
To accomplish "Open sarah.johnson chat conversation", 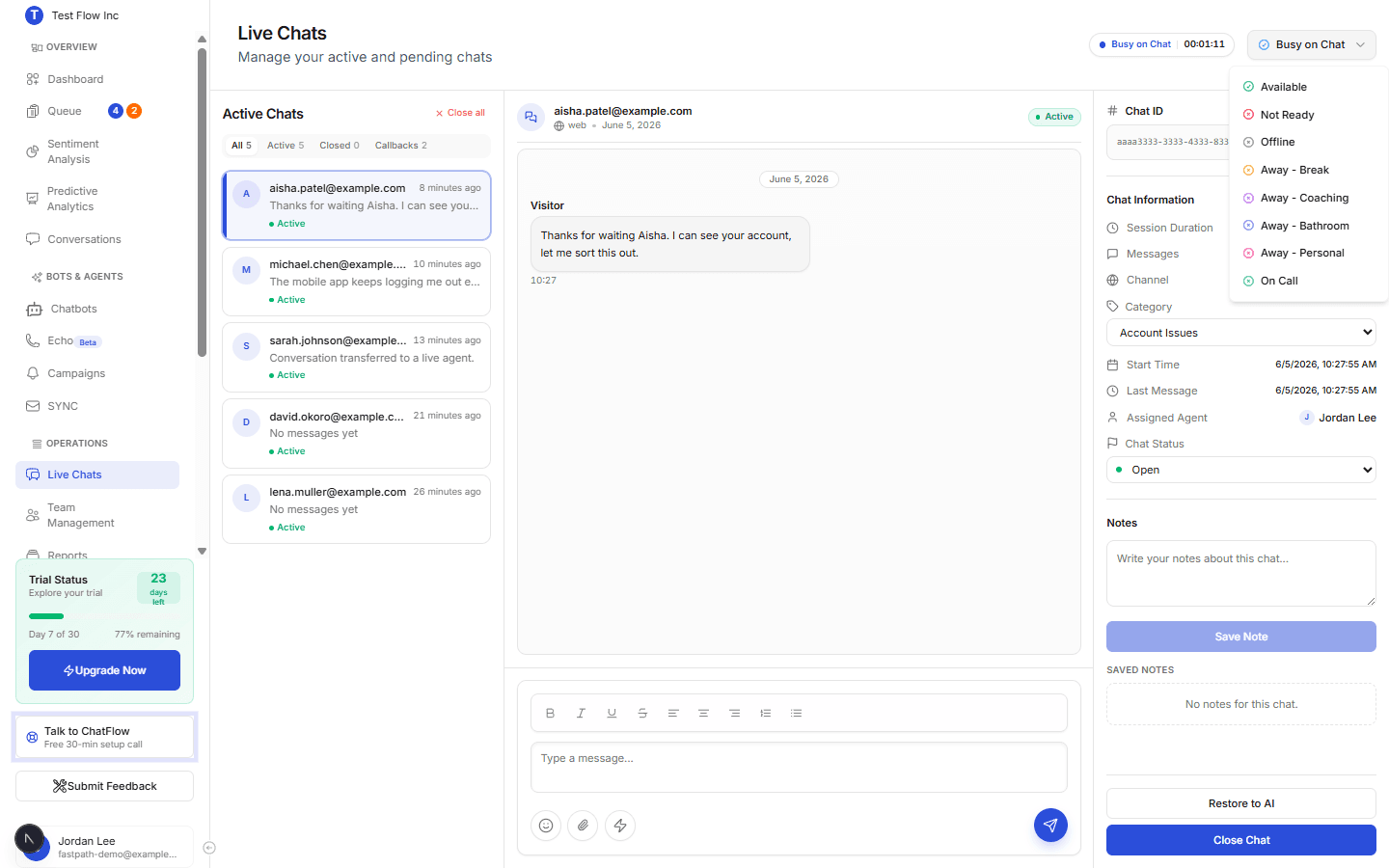I will [356, 358].
